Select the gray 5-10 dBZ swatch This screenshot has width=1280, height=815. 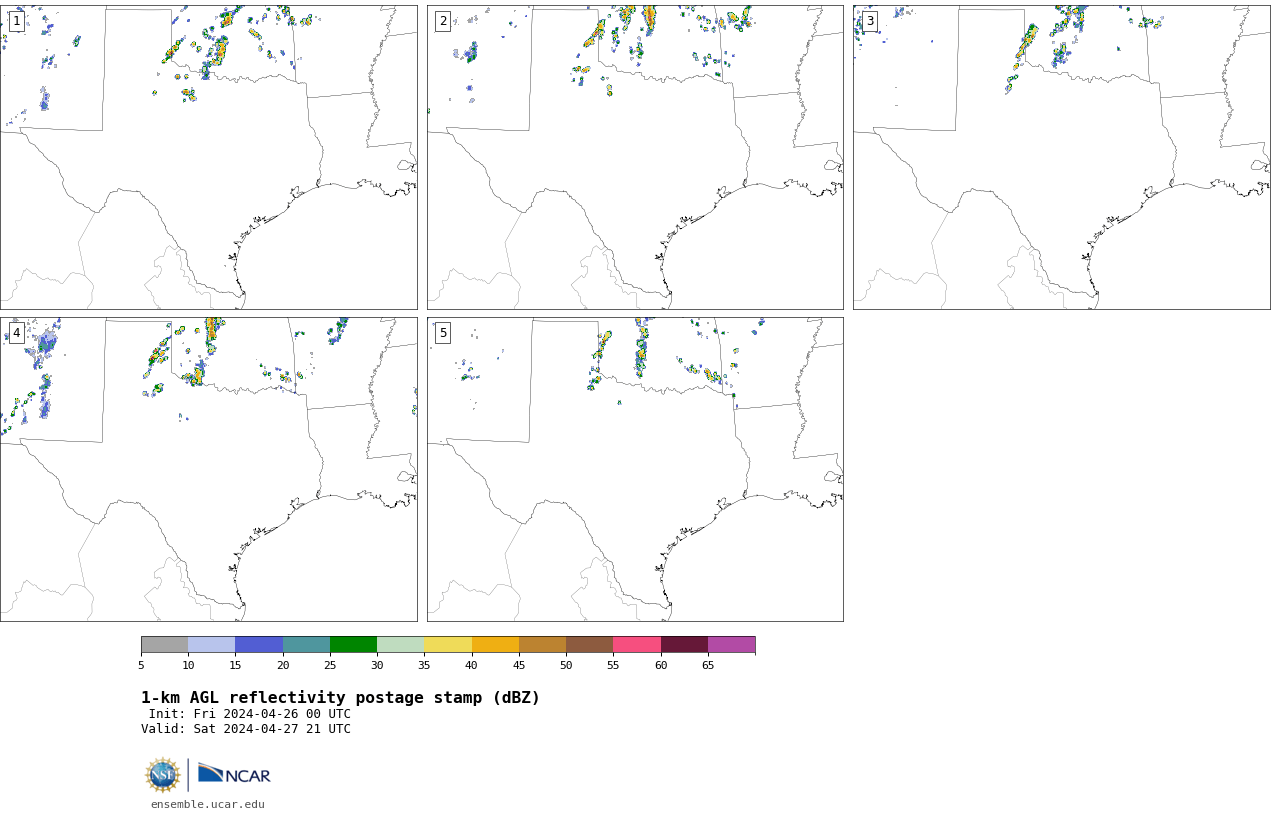pyautogui.click(x=164, y=644)
